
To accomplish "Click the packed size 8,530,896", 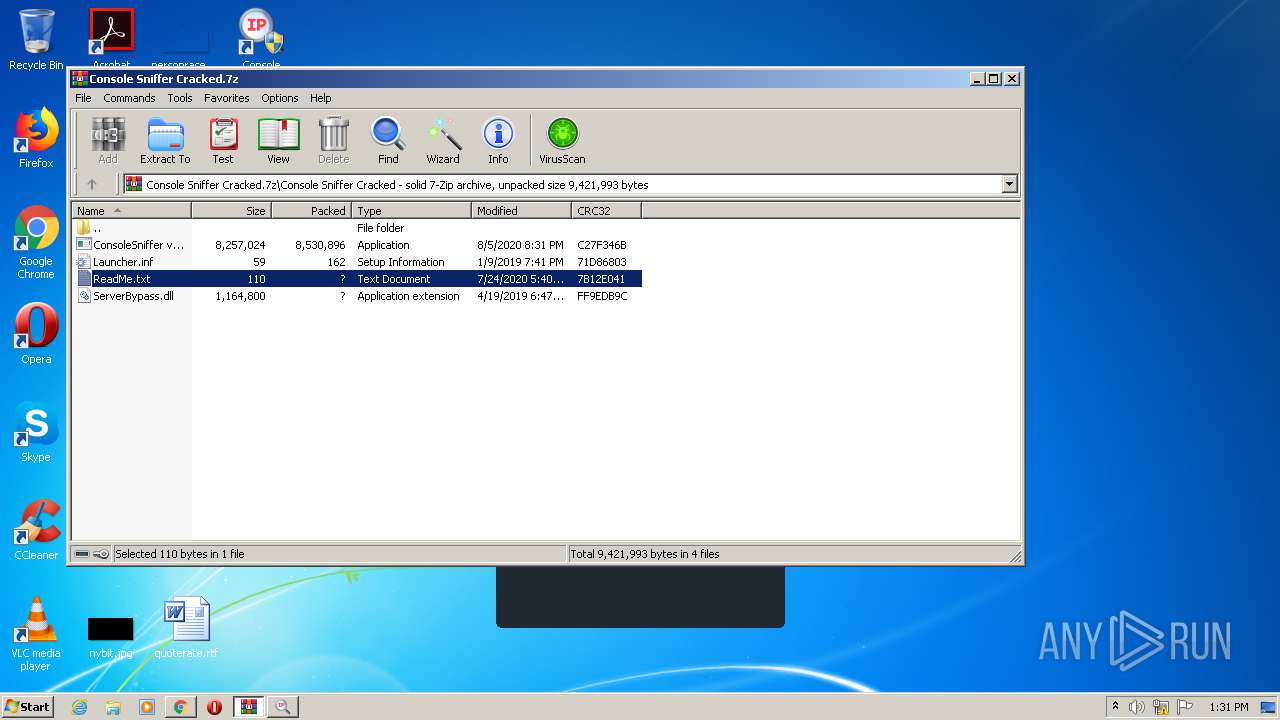I will 320,245.
